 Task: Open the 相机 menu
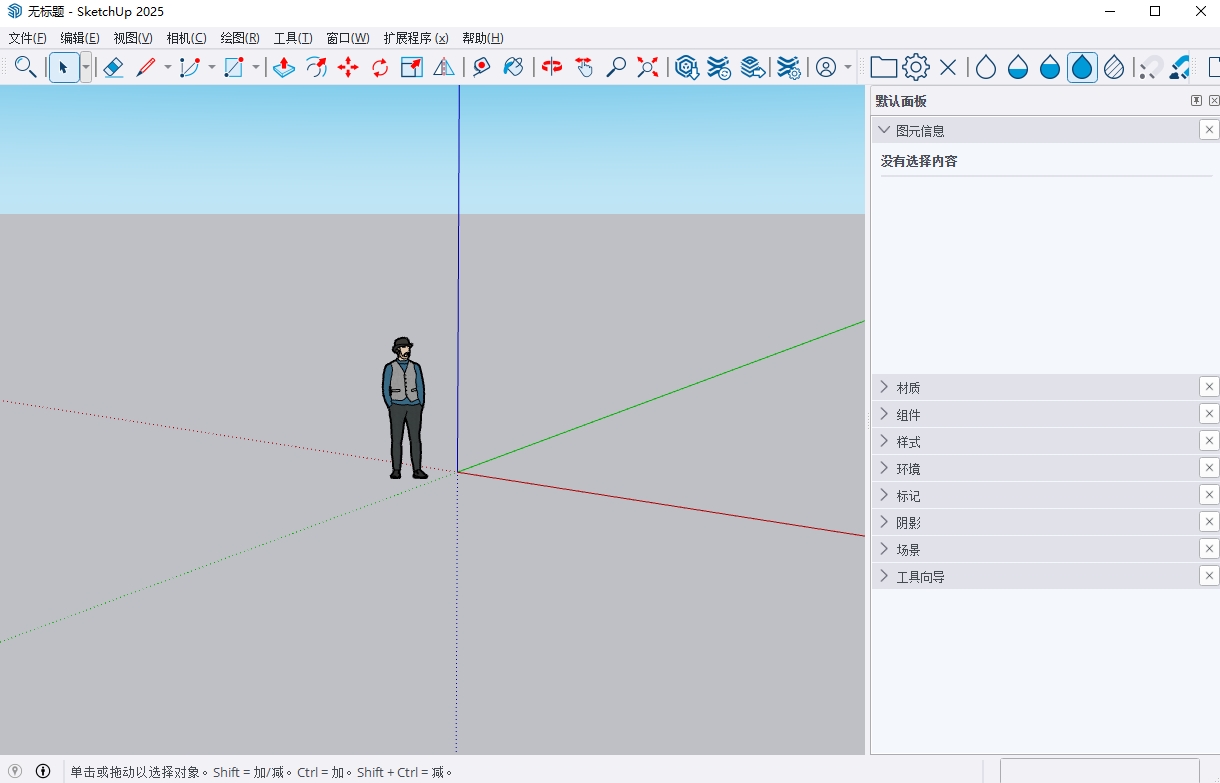(x=185, y=38)
